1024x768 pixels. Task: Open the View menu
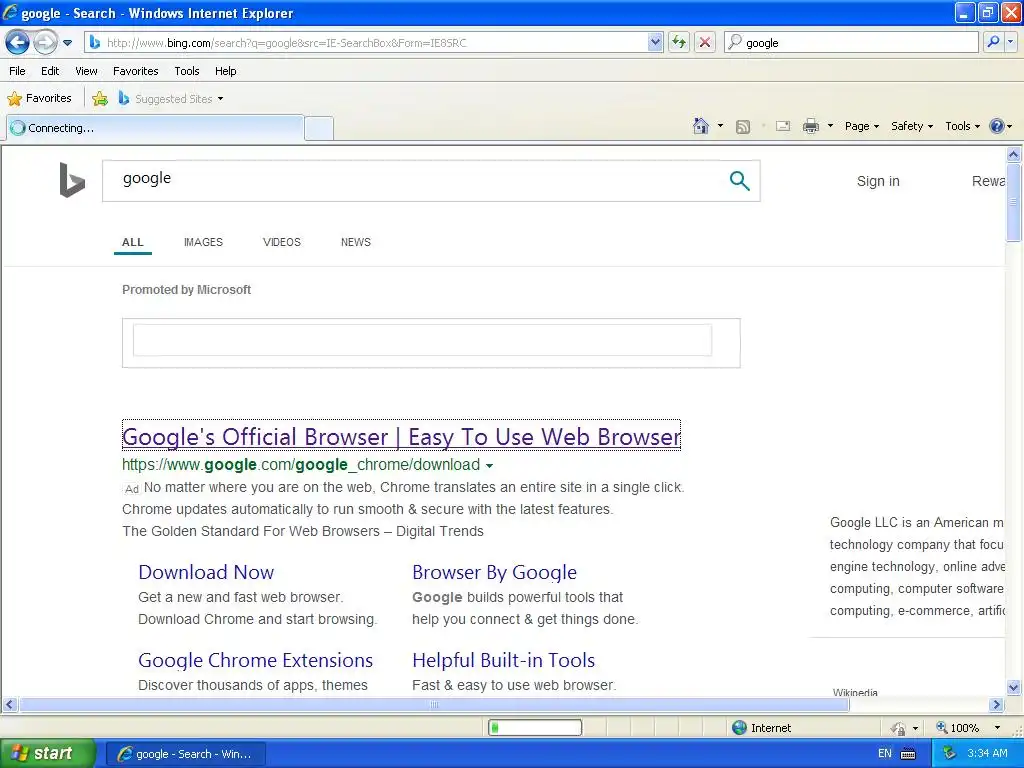tap(86, 71)
